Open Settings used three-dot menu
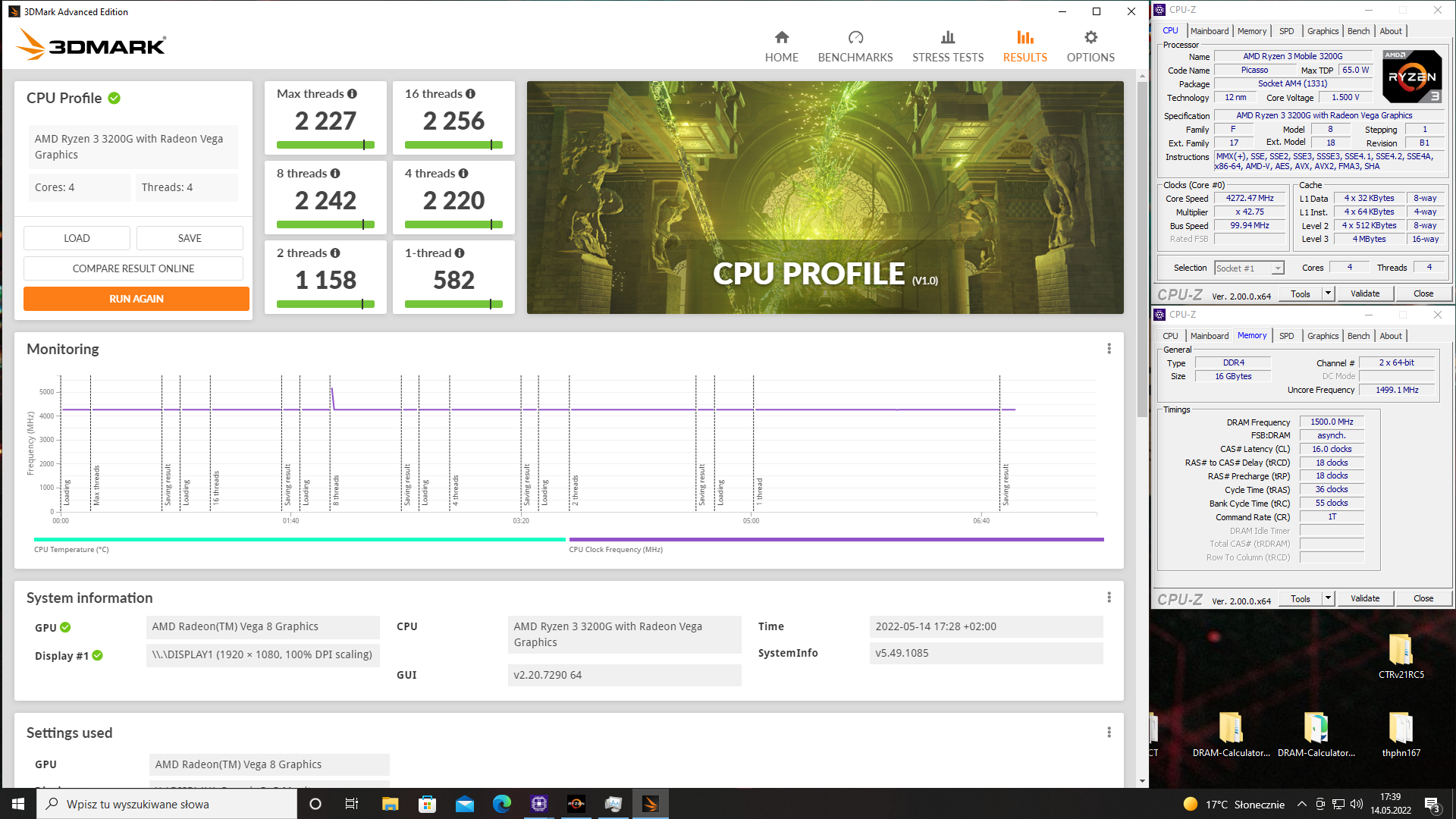The height and width of the screenshot is (819, 1456). [1109, 733]
